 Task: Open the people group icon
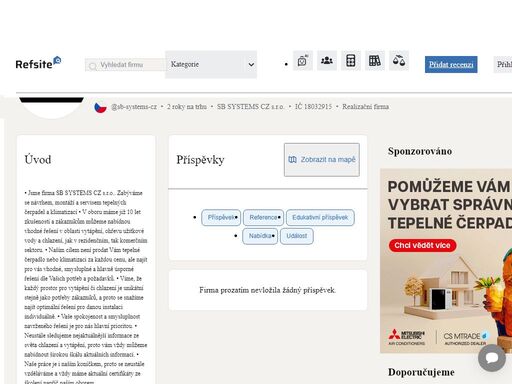point(327,61)
